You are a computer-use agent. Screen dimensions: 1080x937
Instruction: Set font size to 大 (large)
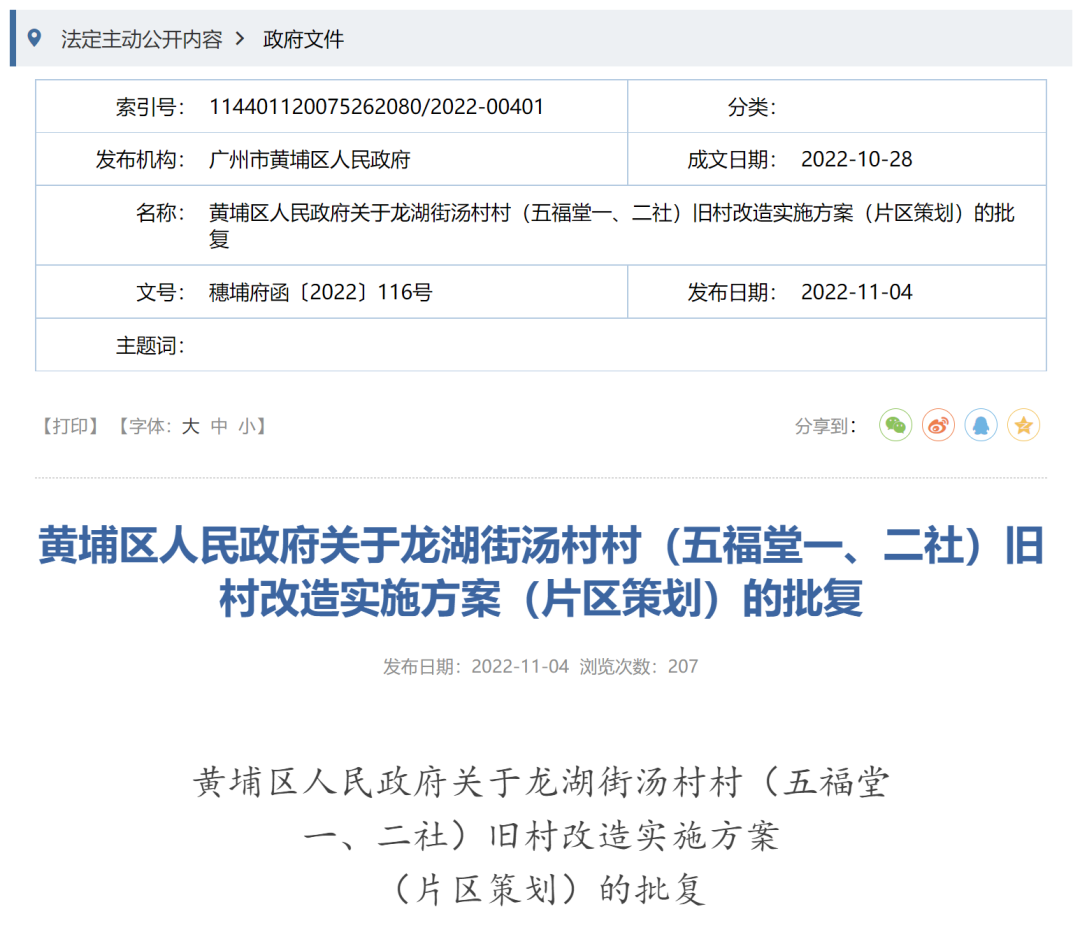[x=190, y=426]
